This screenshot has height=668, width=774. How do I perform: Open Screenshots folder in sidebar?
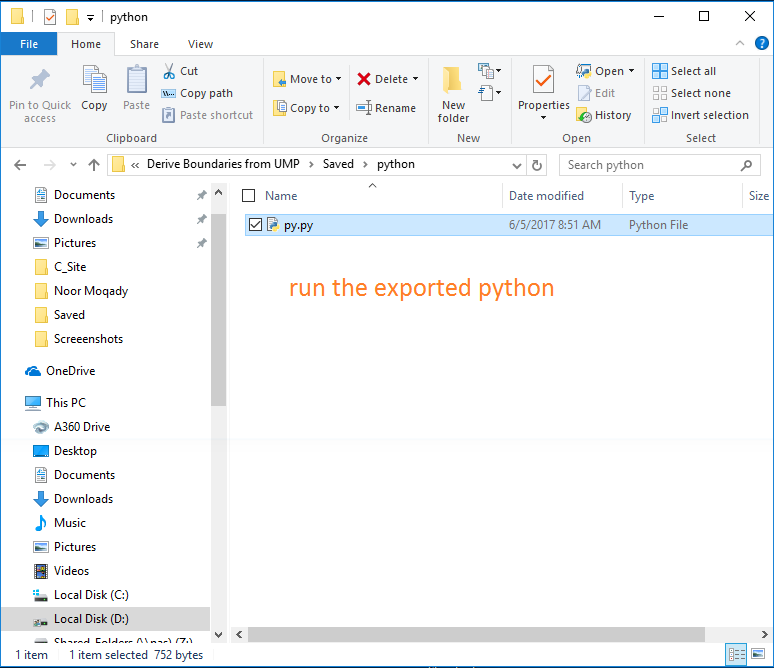[79, 339]
